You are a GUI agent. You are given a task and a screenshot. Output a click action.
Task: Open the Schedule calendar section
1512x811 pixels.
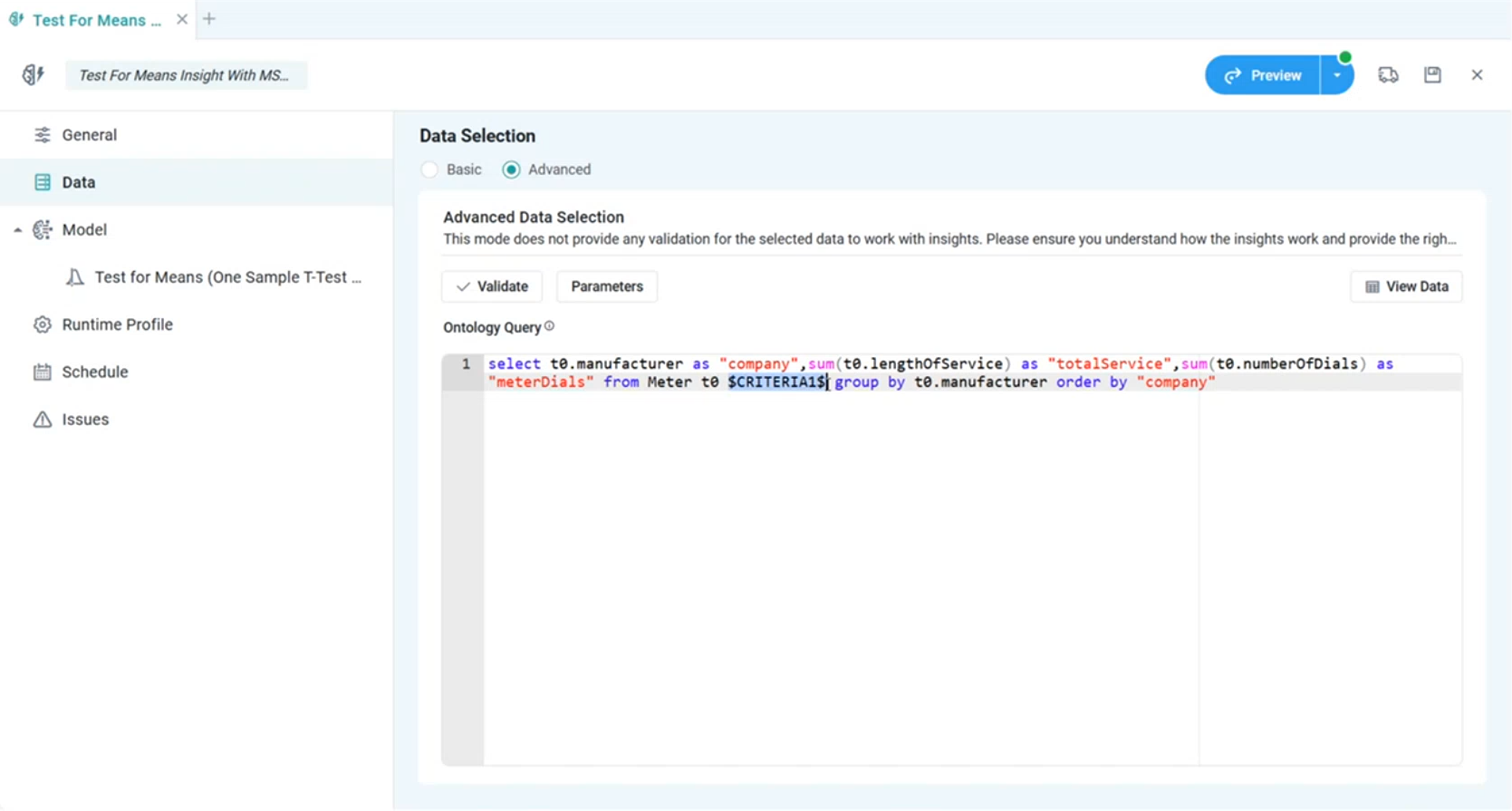[94, 372]
